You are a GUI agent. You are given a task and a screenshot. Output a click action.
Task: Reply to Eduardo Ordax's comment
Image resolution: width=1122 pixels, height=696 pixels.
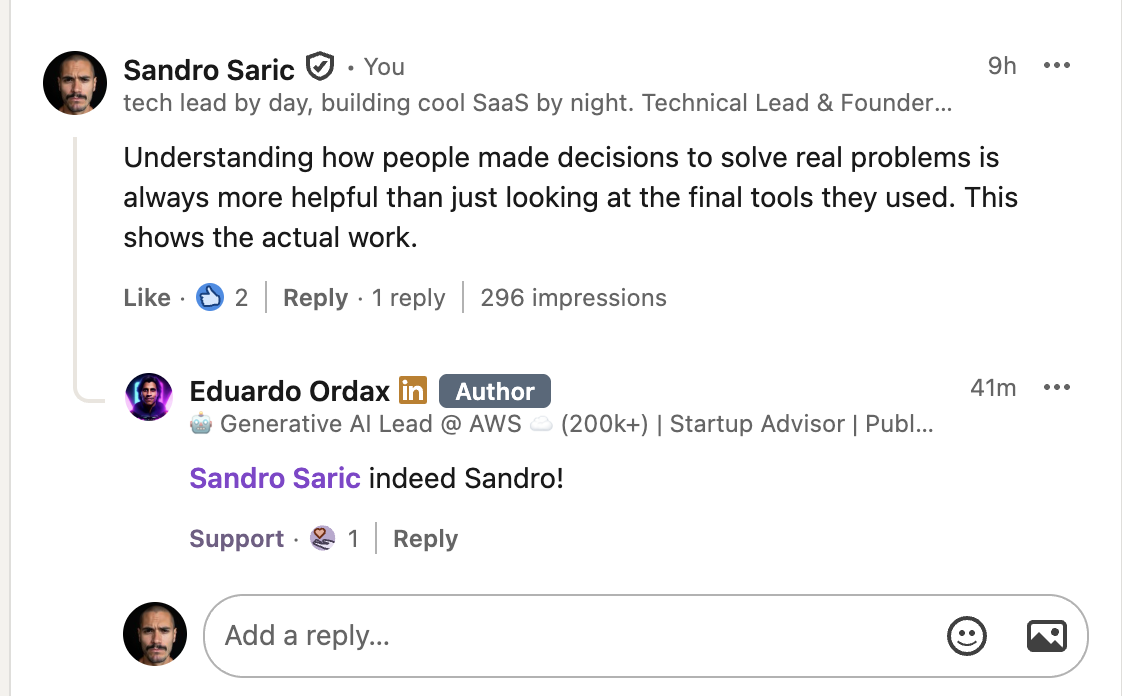[x=425, y=539]
